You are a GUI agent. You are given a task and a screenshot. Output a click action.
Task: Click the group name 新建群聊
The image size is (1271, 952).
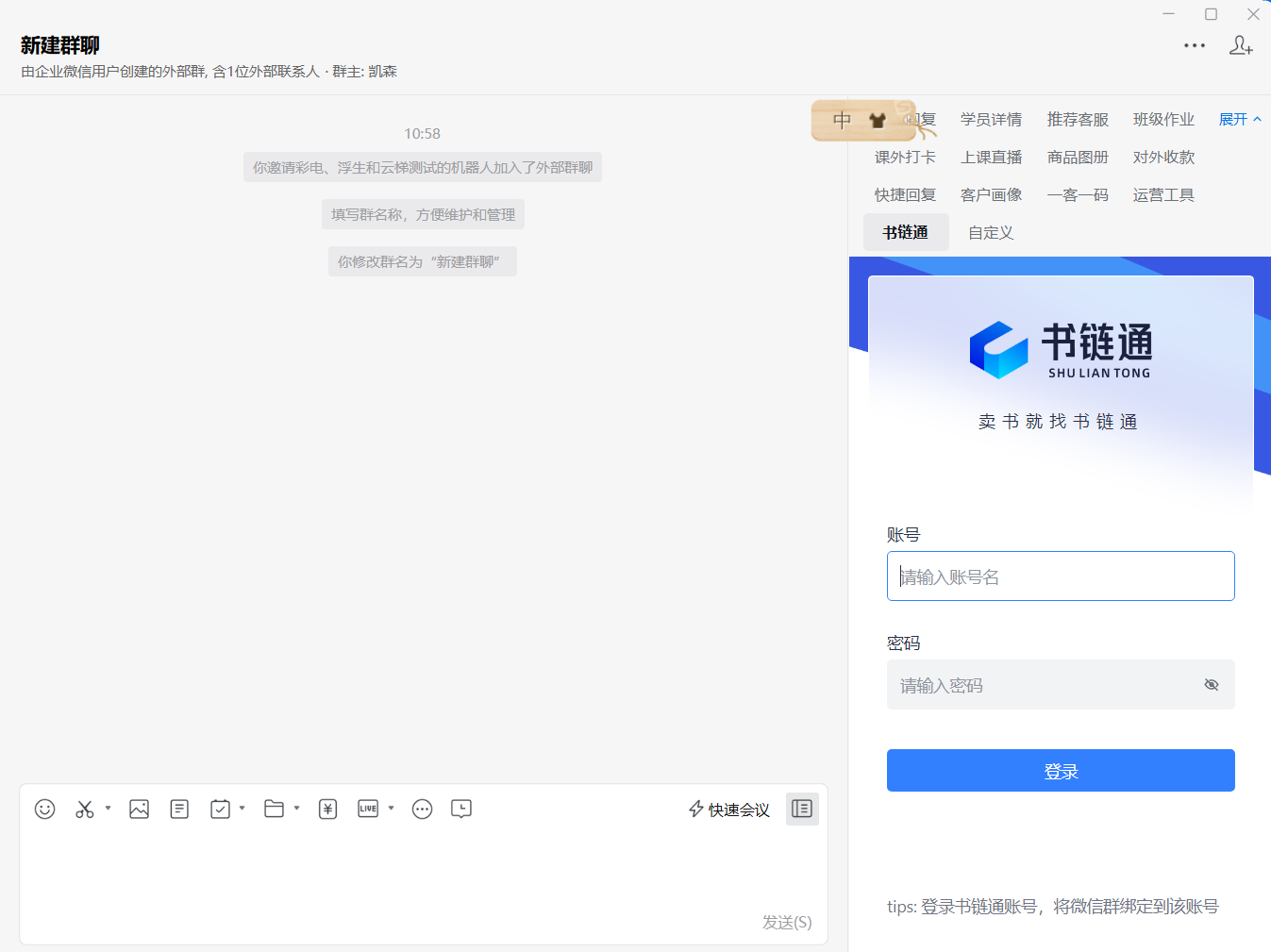tap(60, 45)
